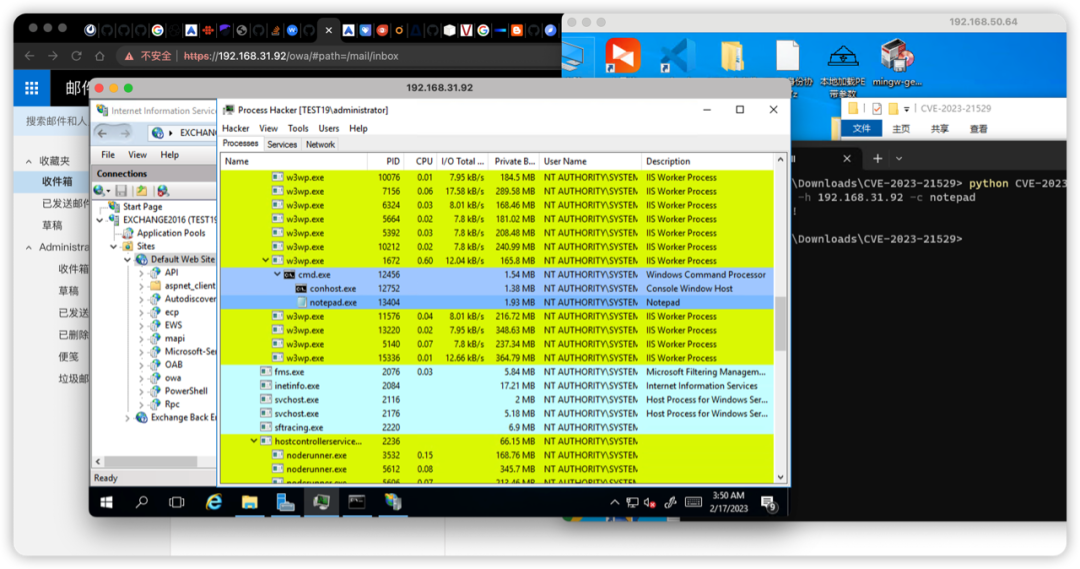Click IIS back navigation arrow
Viewport: 1080px width, 569px height.
103,133
